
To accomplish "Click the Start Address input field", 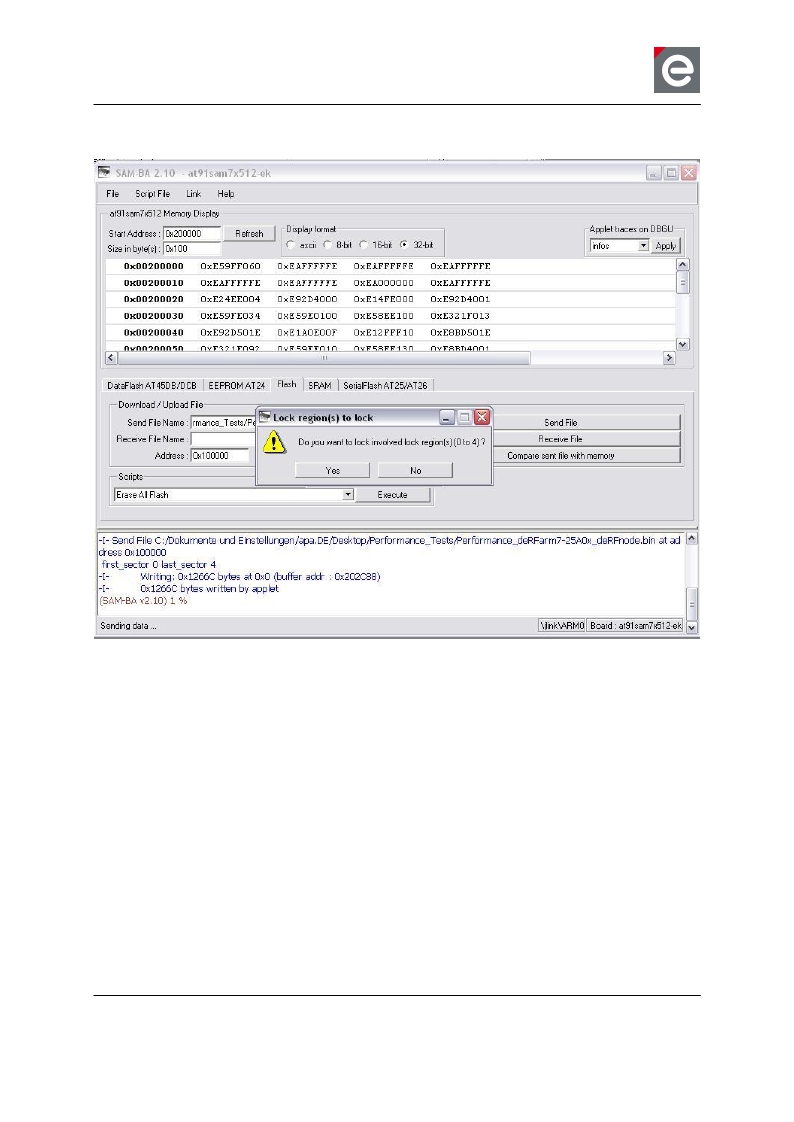I will (x=192, y=233).
